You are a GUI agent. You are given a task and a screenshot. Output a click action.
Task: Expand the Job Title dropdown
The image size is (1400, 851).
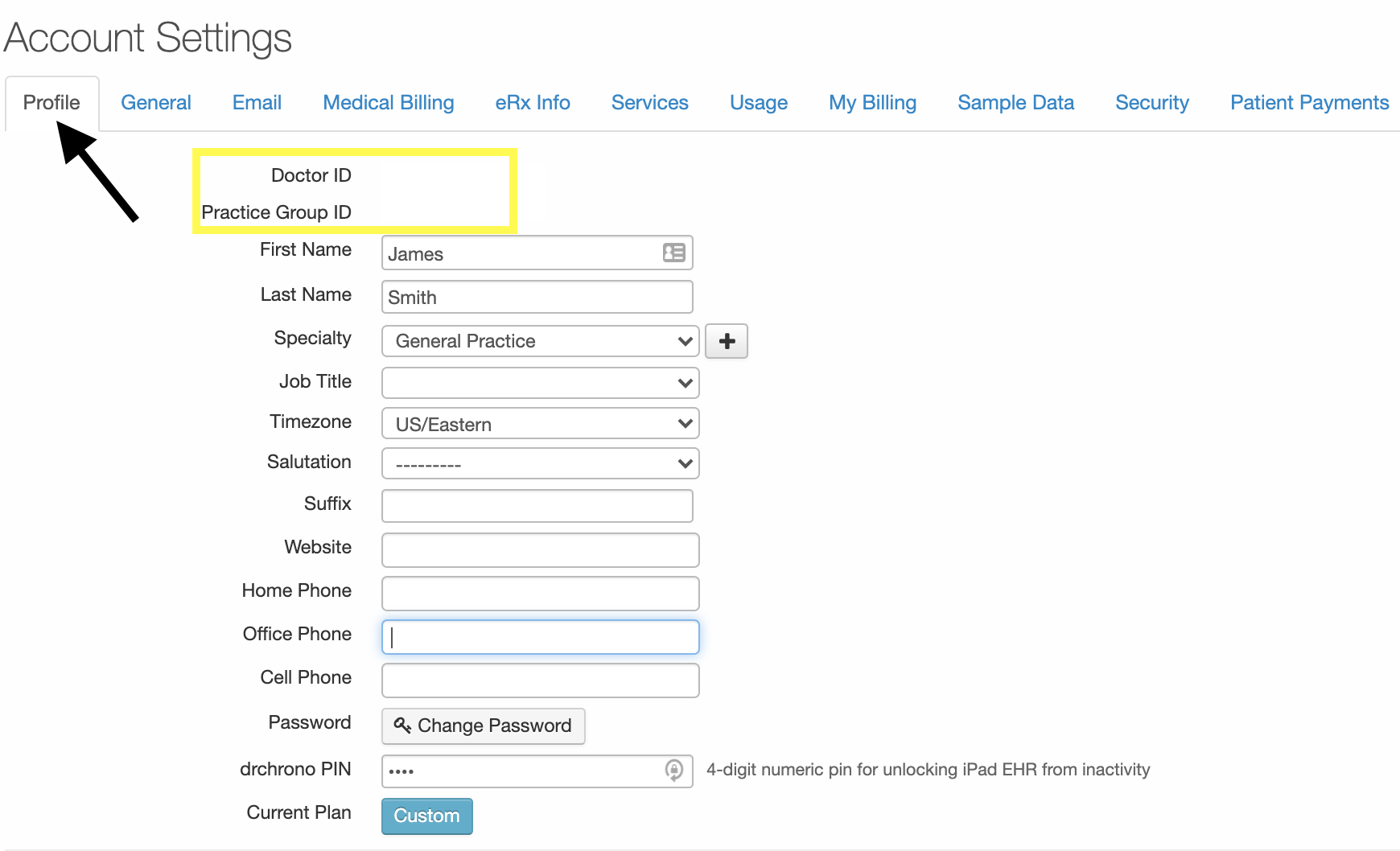coord(540,383)
